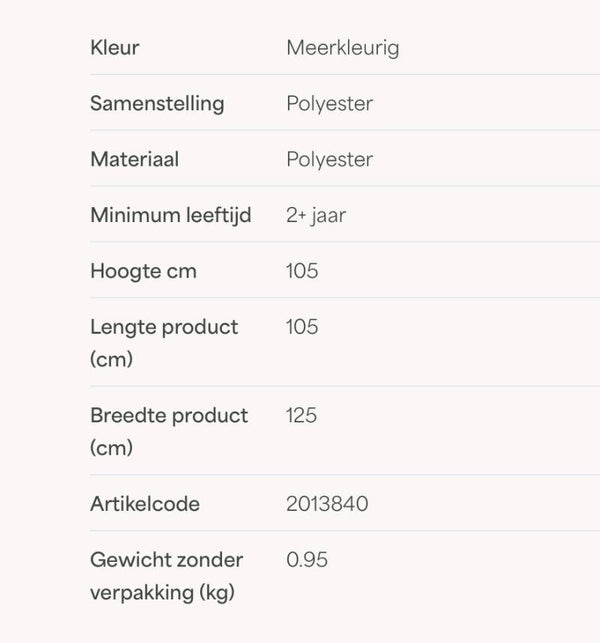Click the (cm) text under Breedte product
Image resolution: width=600 pixels, height=643 pixels.
click(111, 447)
